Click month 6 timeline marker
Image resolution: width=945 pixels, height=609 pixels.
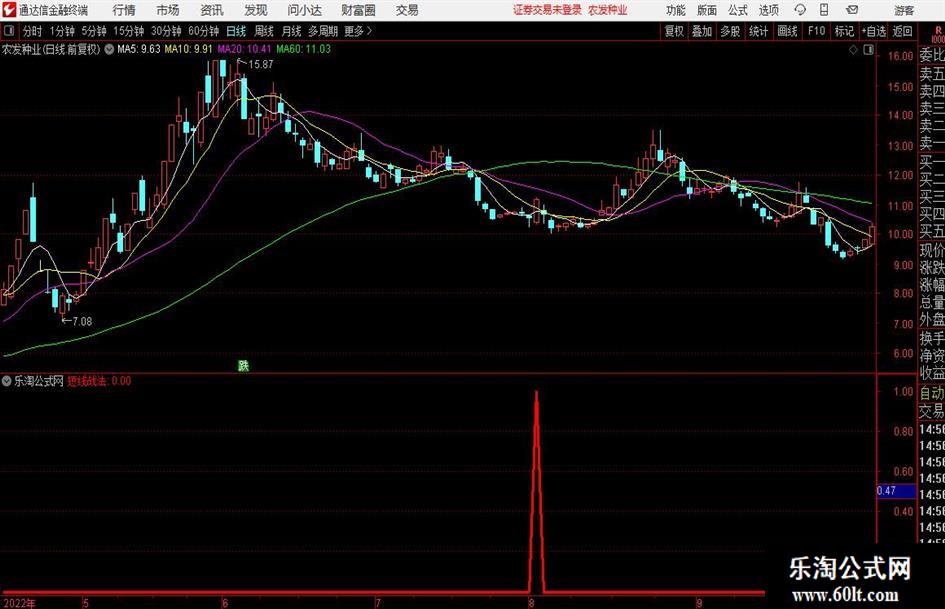(225, 603)
